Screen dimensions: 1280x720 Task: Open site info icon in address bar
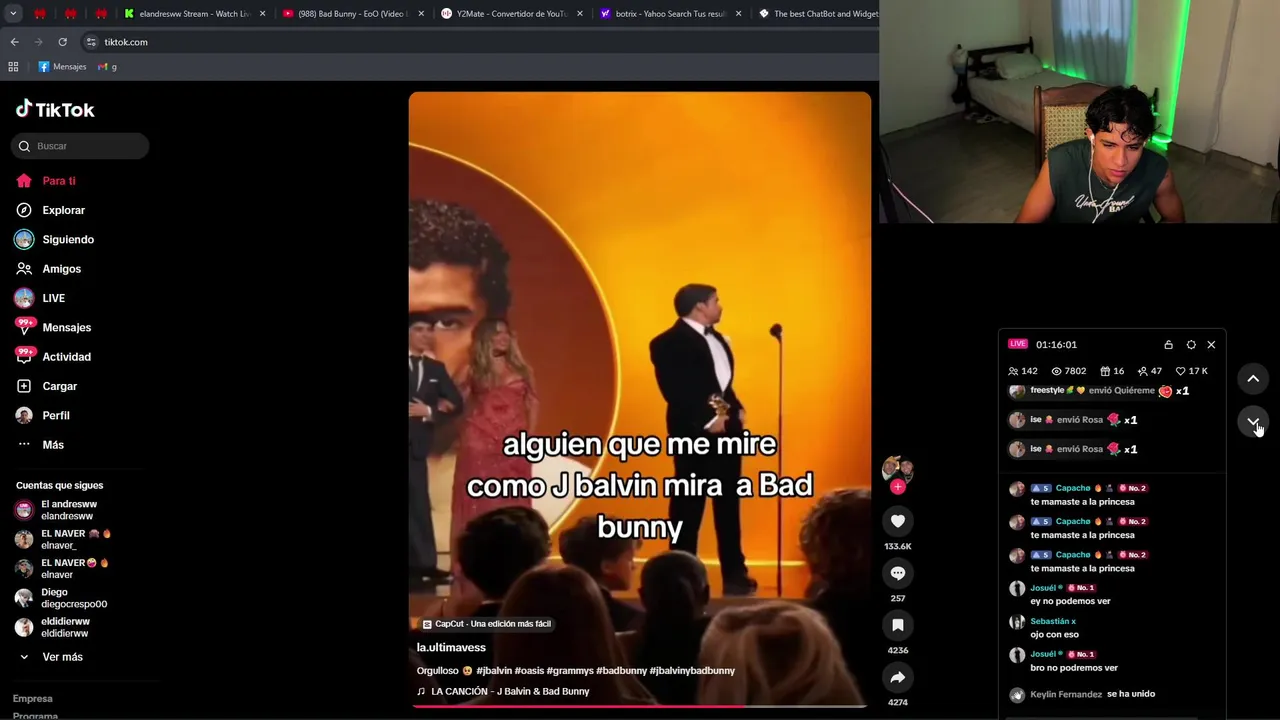coord(91,42)
